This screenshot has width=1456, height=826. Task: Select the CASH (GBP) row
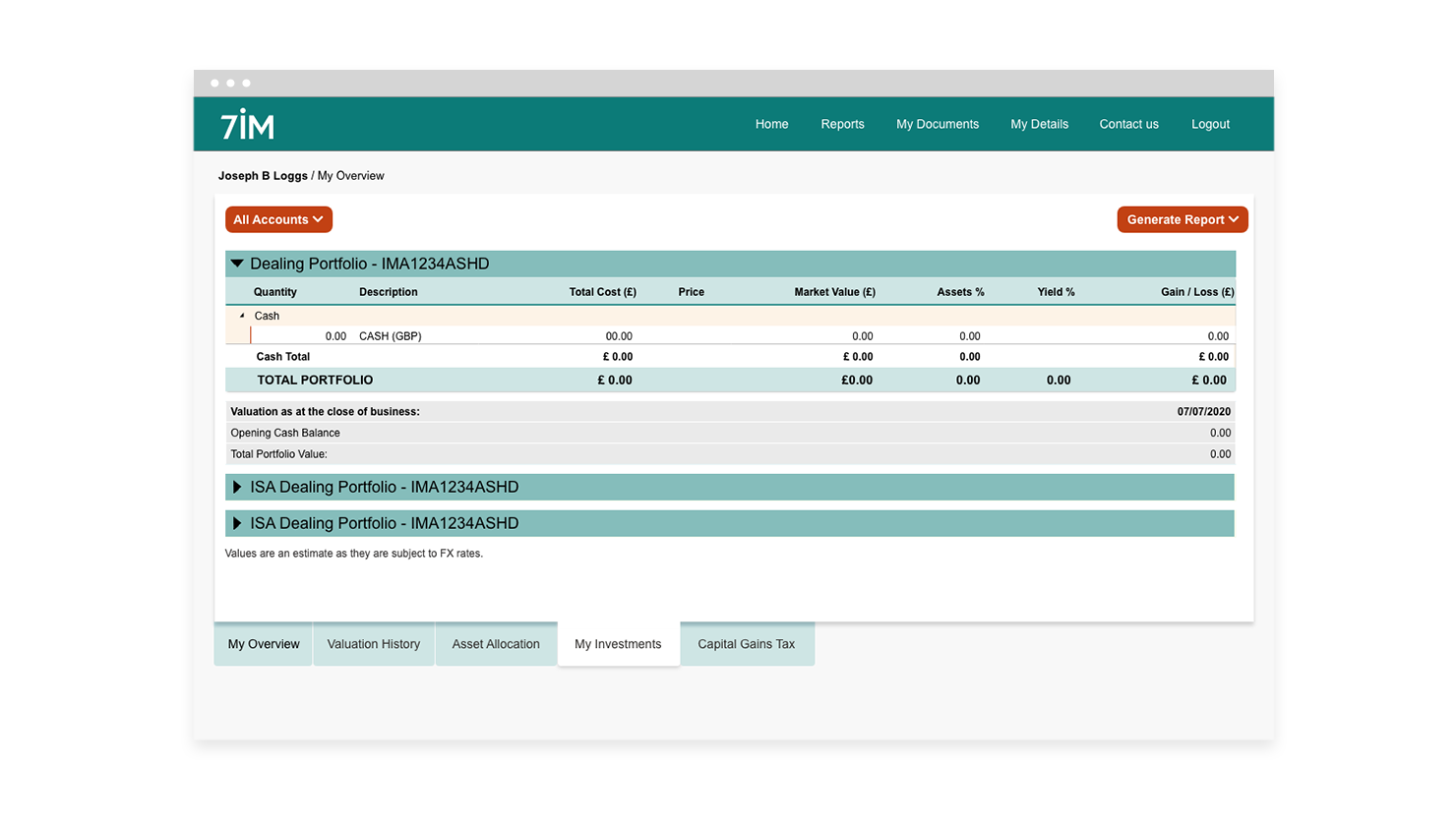tap(390, 335)
